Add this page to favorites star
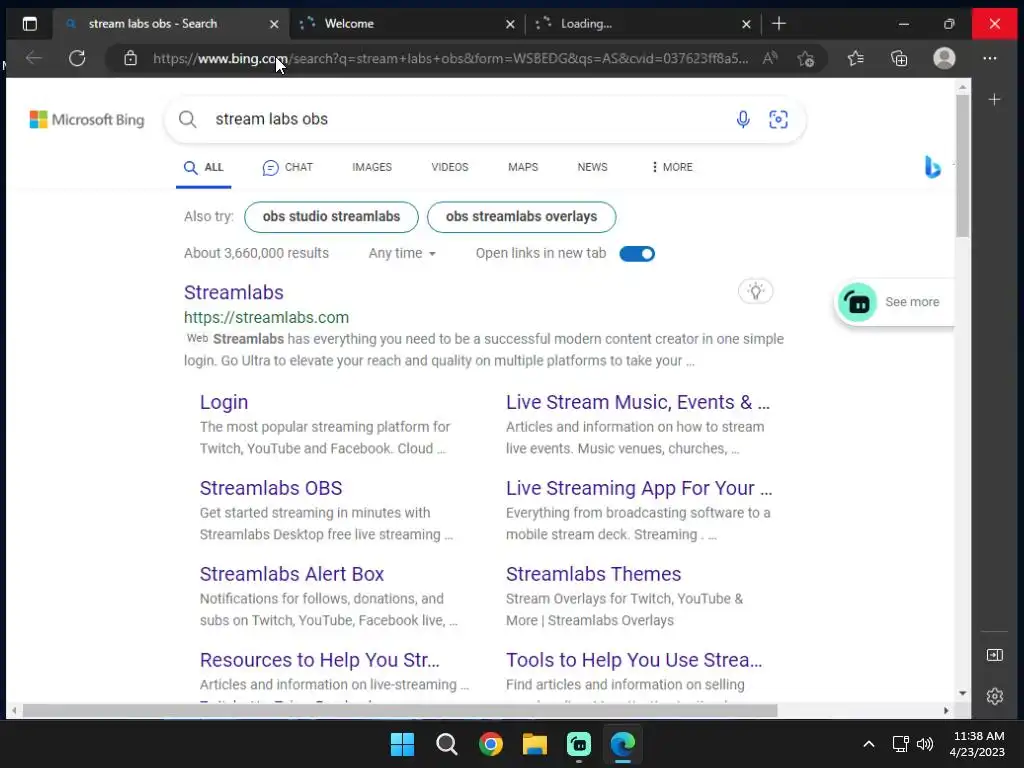1024x768 pixels. 806,59
